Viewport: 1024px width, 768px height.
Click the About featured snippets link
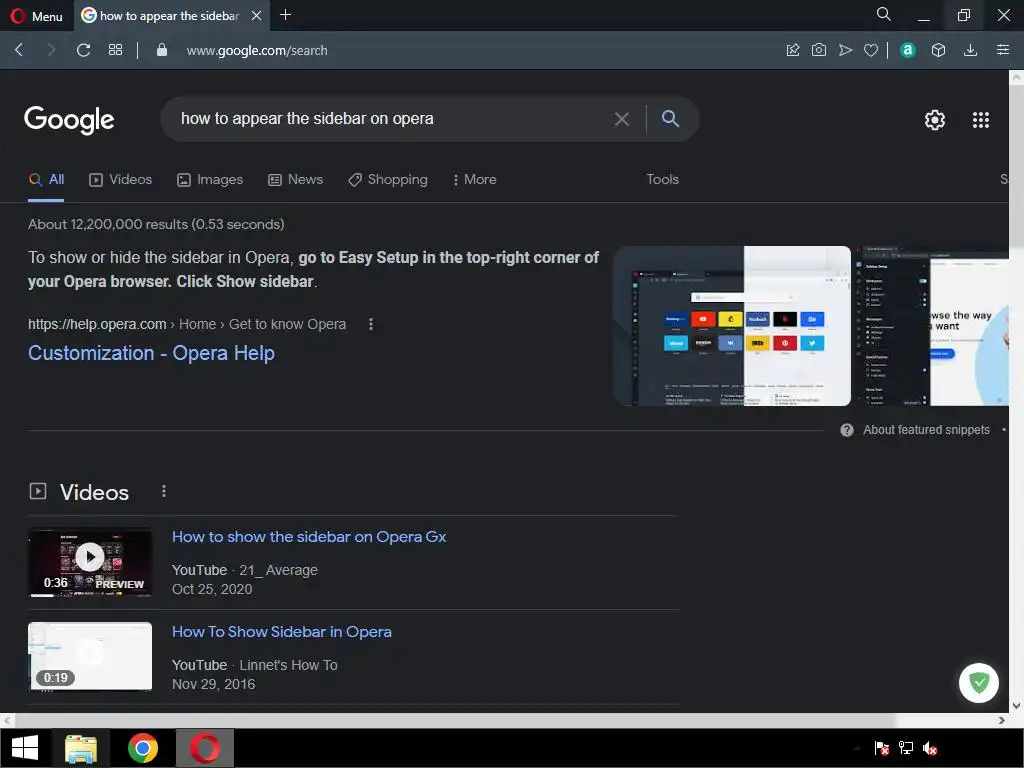[x=926, y=430]
